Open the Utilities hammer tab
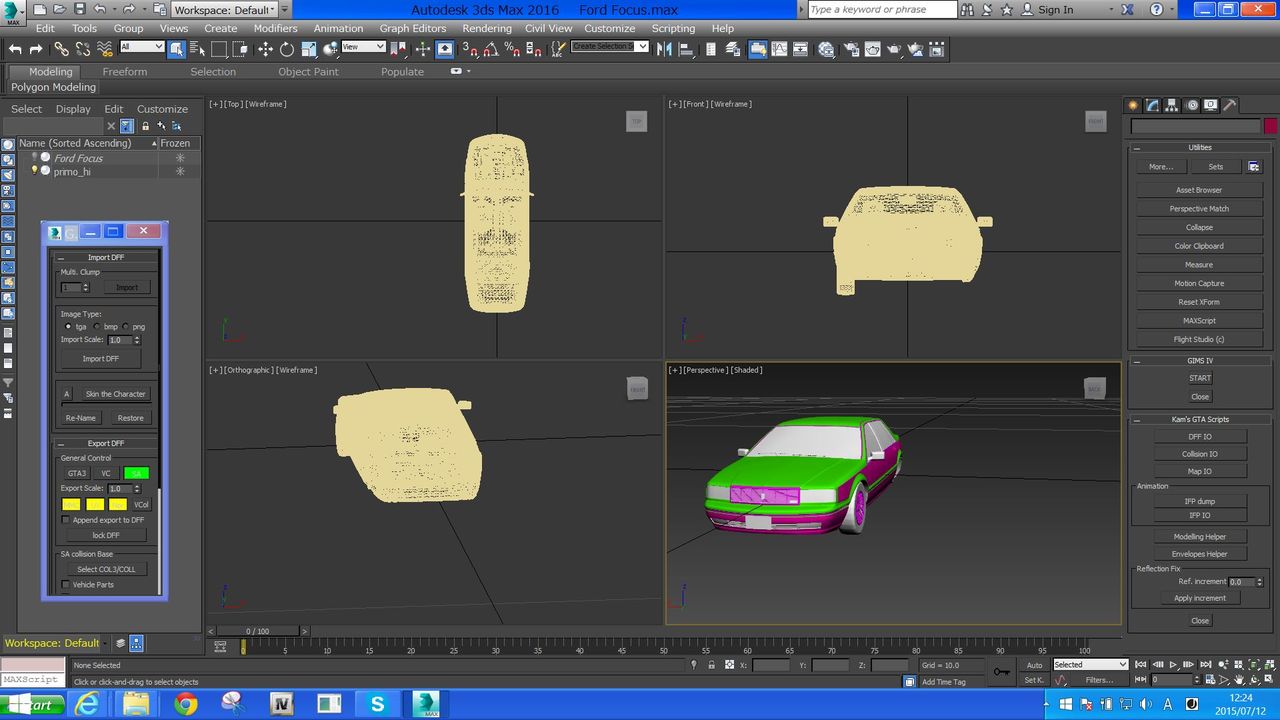The width and height of the screenshot is (1280, 720). point(1230,105)
